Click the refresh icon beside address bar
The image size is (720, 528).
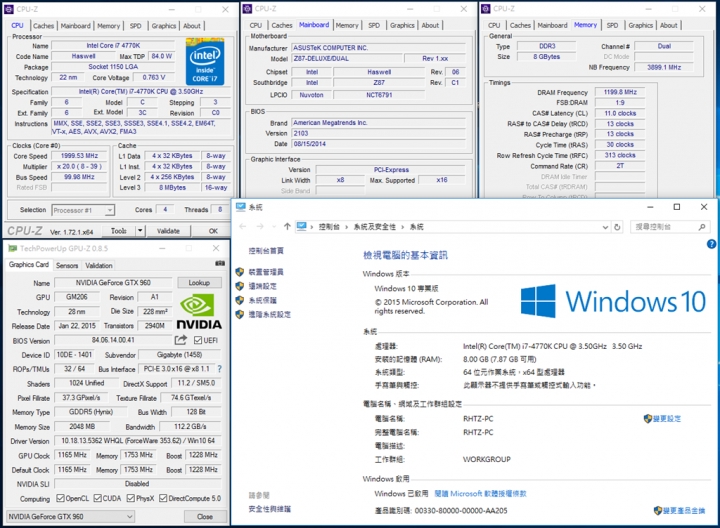pyautogui.click(x=618, y=227)
